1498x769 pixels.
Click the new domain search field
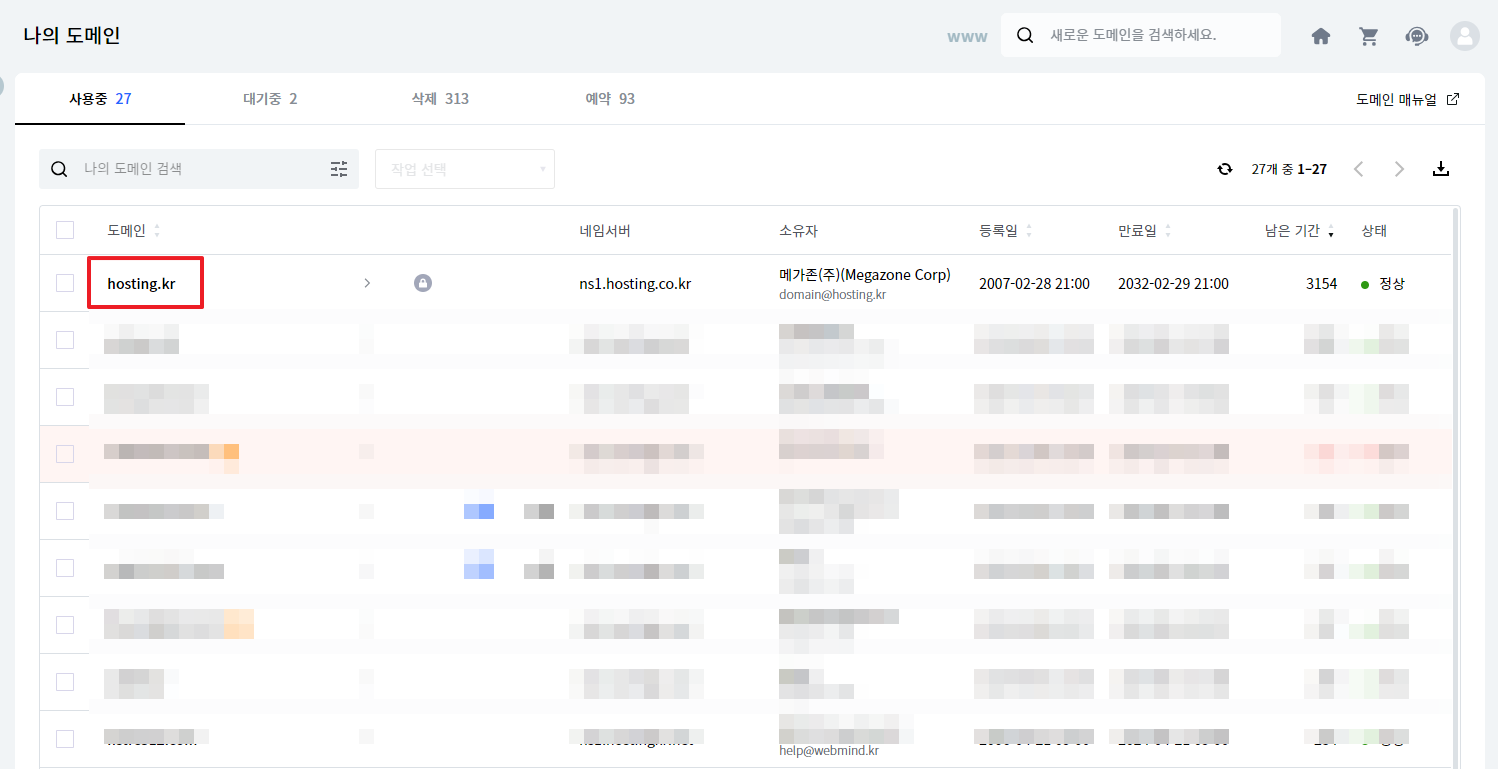(x=1150, y=35)
